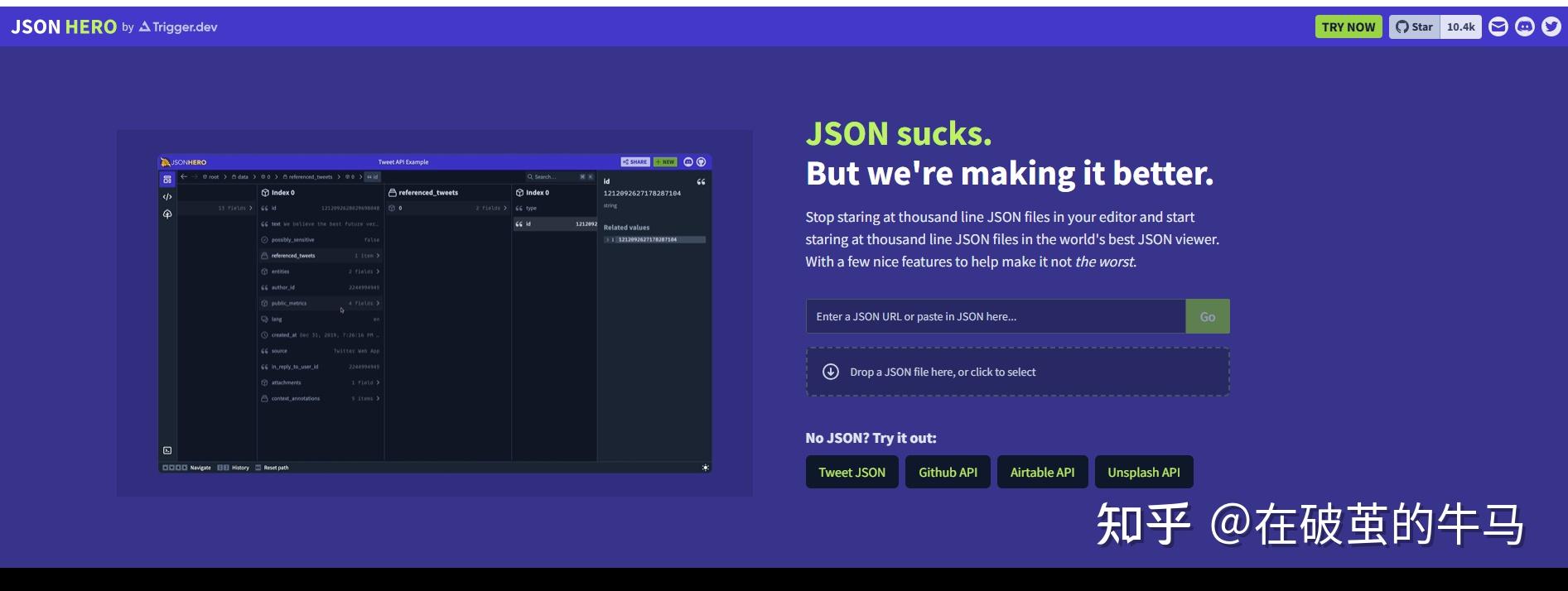
Task: Focus the JSON URL input field
Action: click(x=996, y=316)
